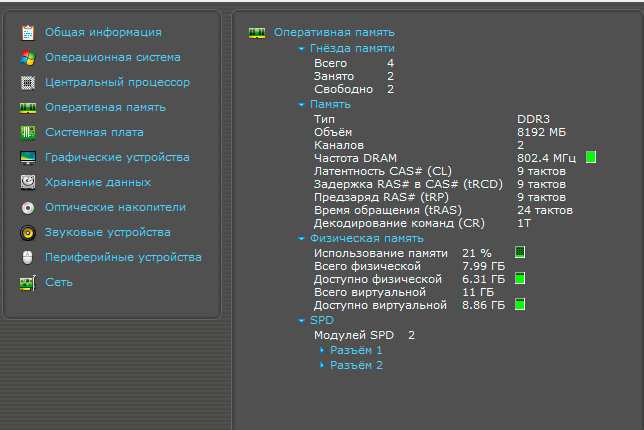
Task: Click the Каналов label
Action: click(x=339, y=145)
